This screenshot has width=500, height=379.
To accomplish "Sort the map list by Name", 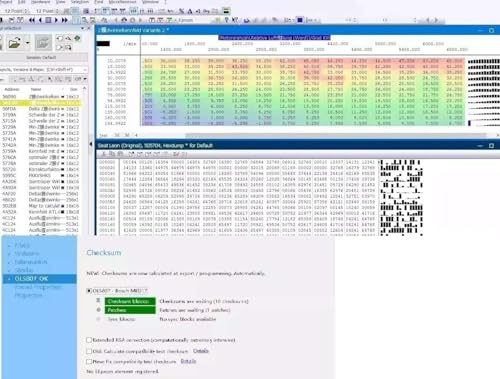I will (x=36, y=89).
